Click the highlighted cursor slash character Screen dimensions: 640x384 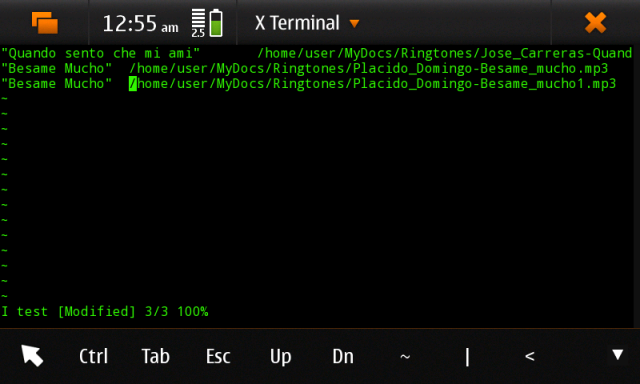pos(133,84)
